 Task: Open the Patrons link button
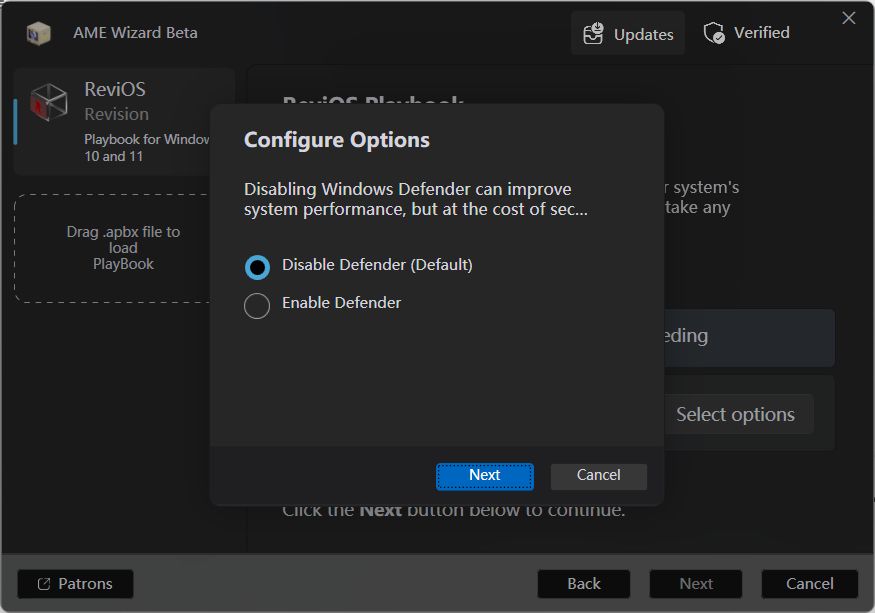[75, 584]
